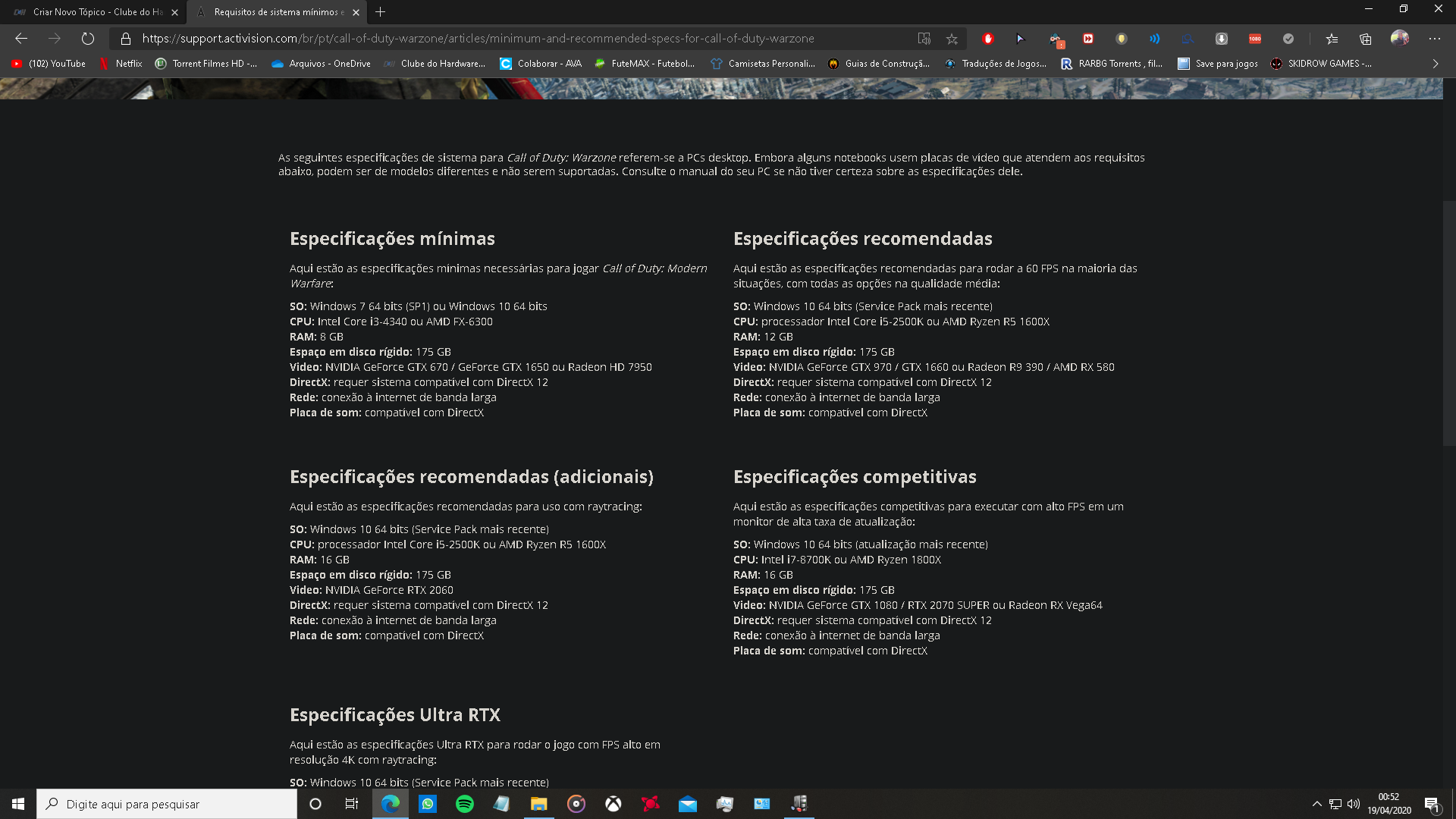Screen dimensions: 1456x819
Task: Open Guias de Construção bookmark
Action: click(x=879, y=64)
